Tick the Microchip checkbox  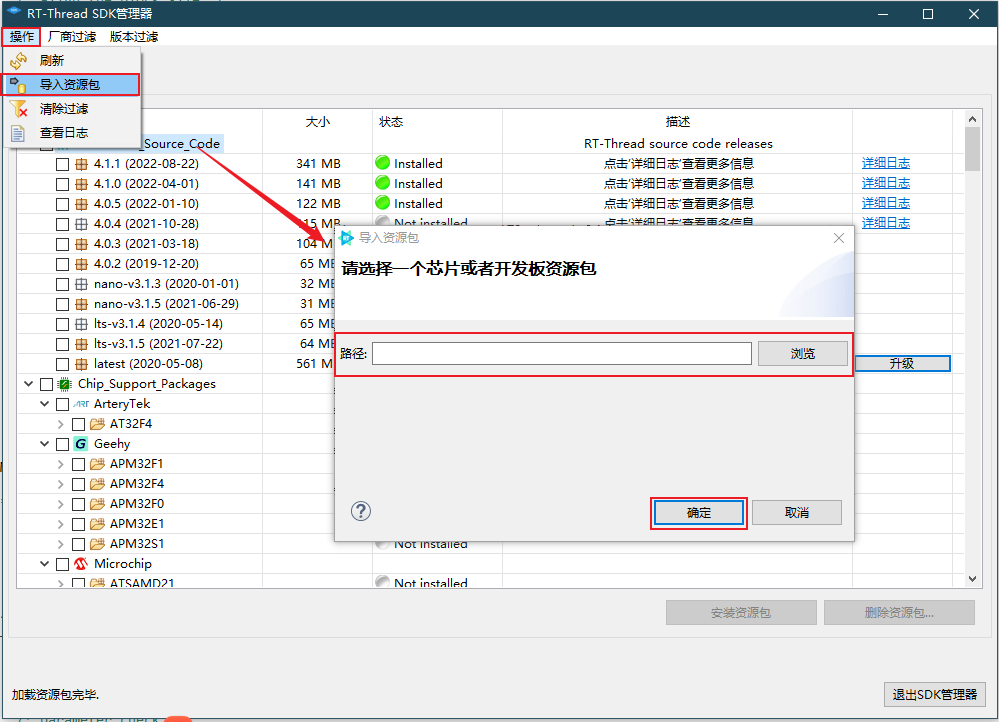tap(62, 564)
